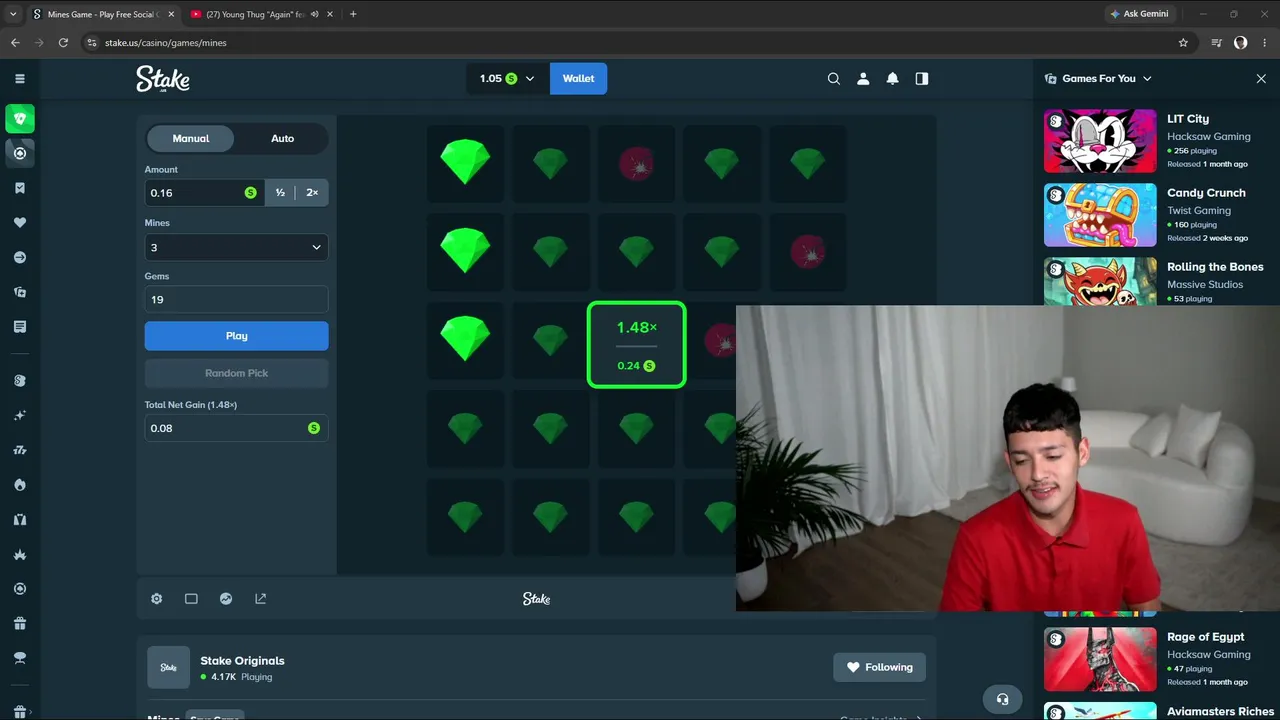
Task: Reload the page in the browser
Action: 63,43
